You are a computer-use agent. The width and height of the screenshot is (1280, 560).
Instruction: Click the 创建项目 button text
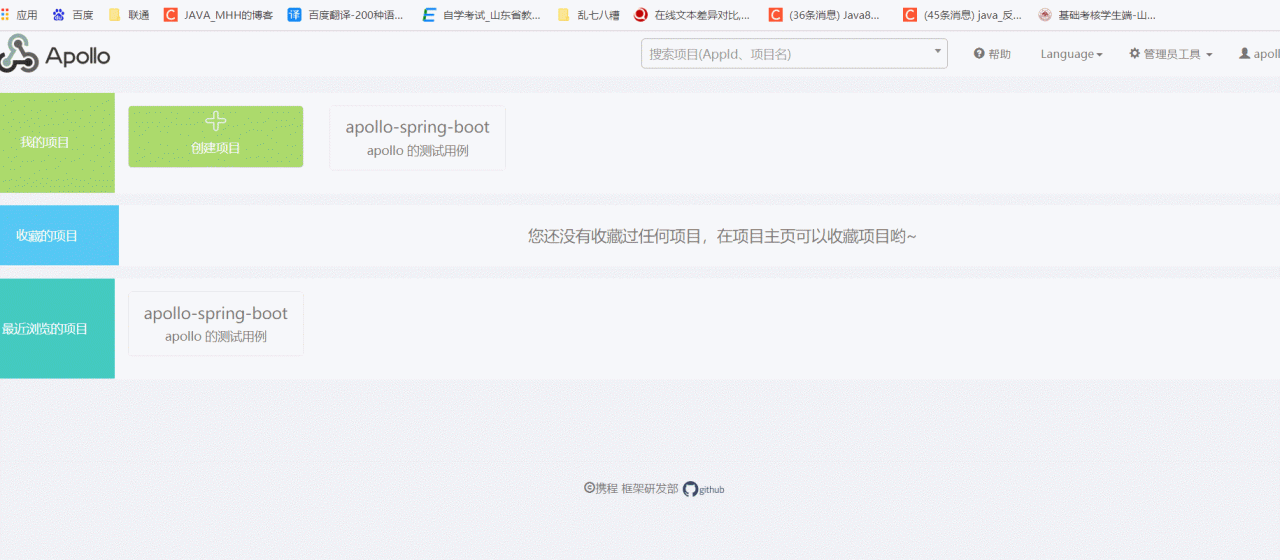(216, 148)
